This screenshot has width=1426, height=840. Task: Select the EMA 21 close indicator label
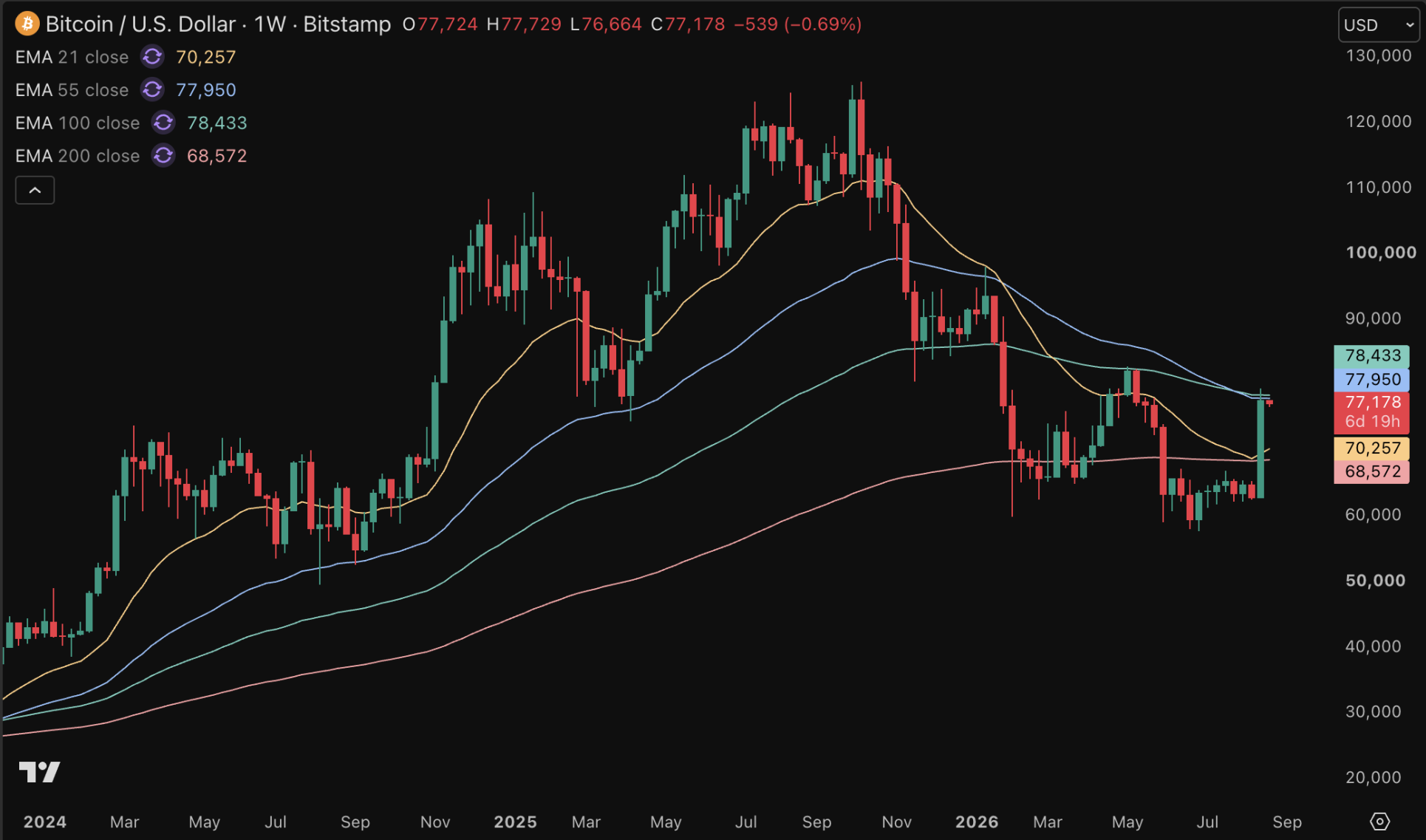[x=72, y=57]
